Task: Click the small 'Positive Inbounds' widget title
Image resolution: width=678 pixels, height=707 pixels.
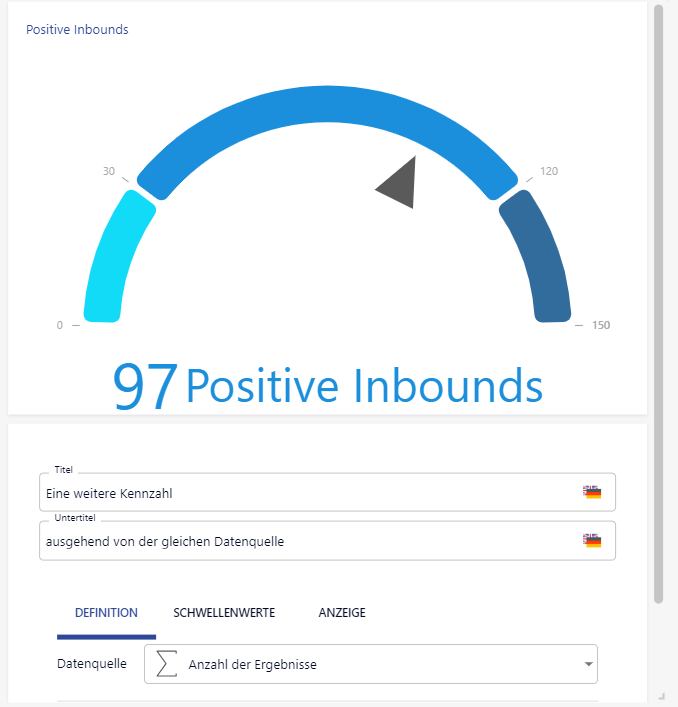Action: (77, 30)
